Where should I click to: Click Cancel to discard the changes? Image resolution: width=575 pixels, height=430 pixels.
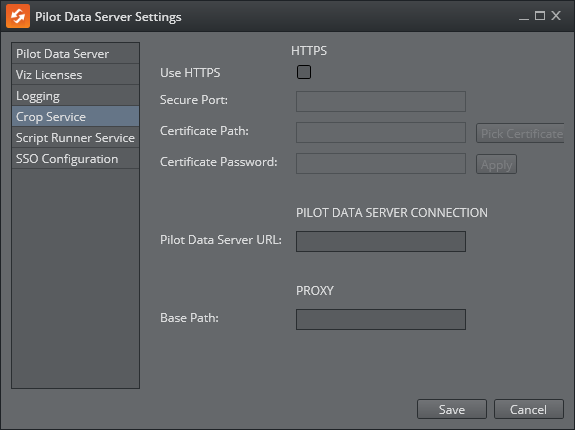pyautogui.click(x=528, y=409)
